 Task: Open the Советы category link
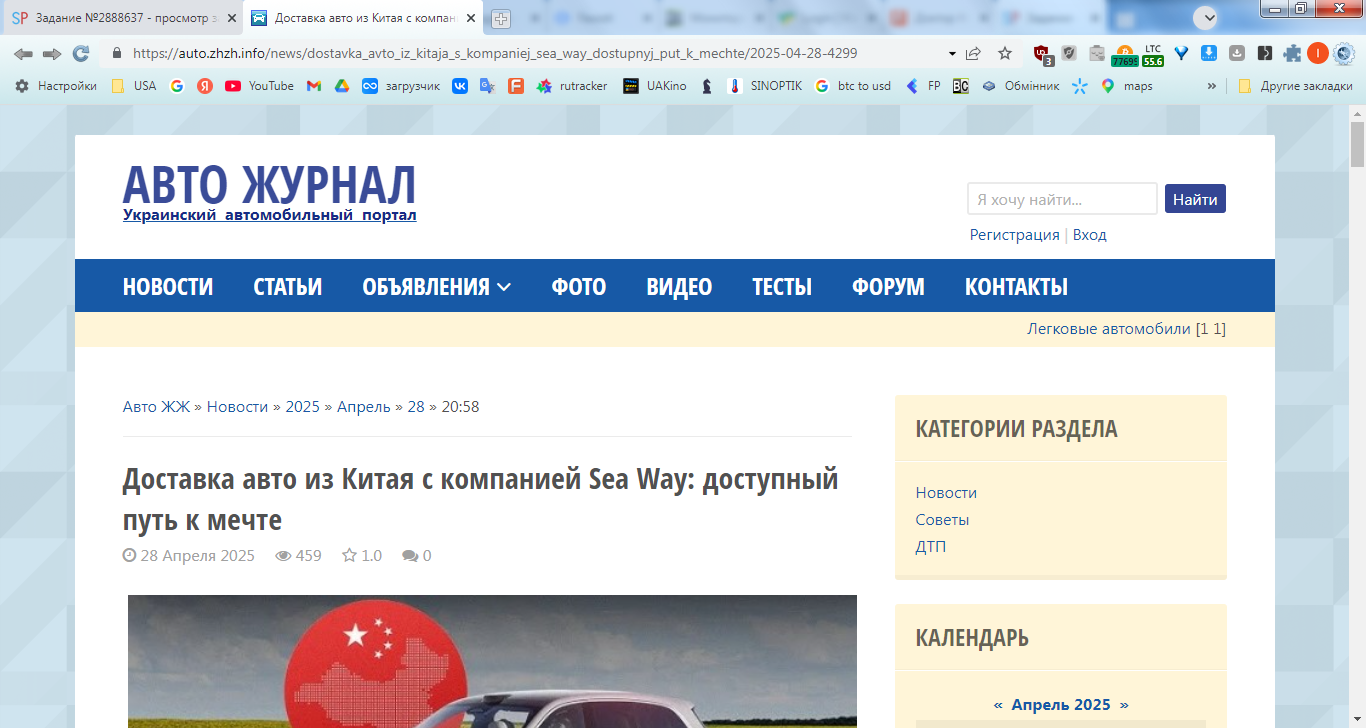point(942,520)
